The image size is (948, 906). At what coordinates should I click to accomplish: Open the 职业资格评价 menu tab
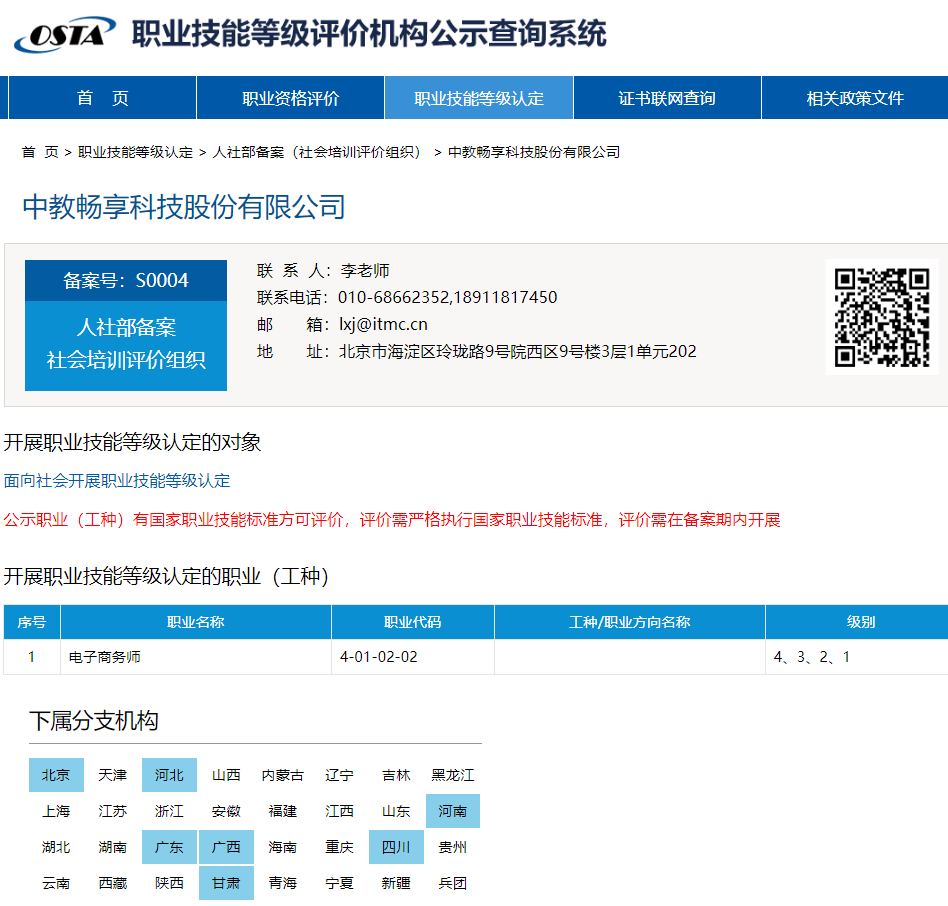tap(290, 98)
